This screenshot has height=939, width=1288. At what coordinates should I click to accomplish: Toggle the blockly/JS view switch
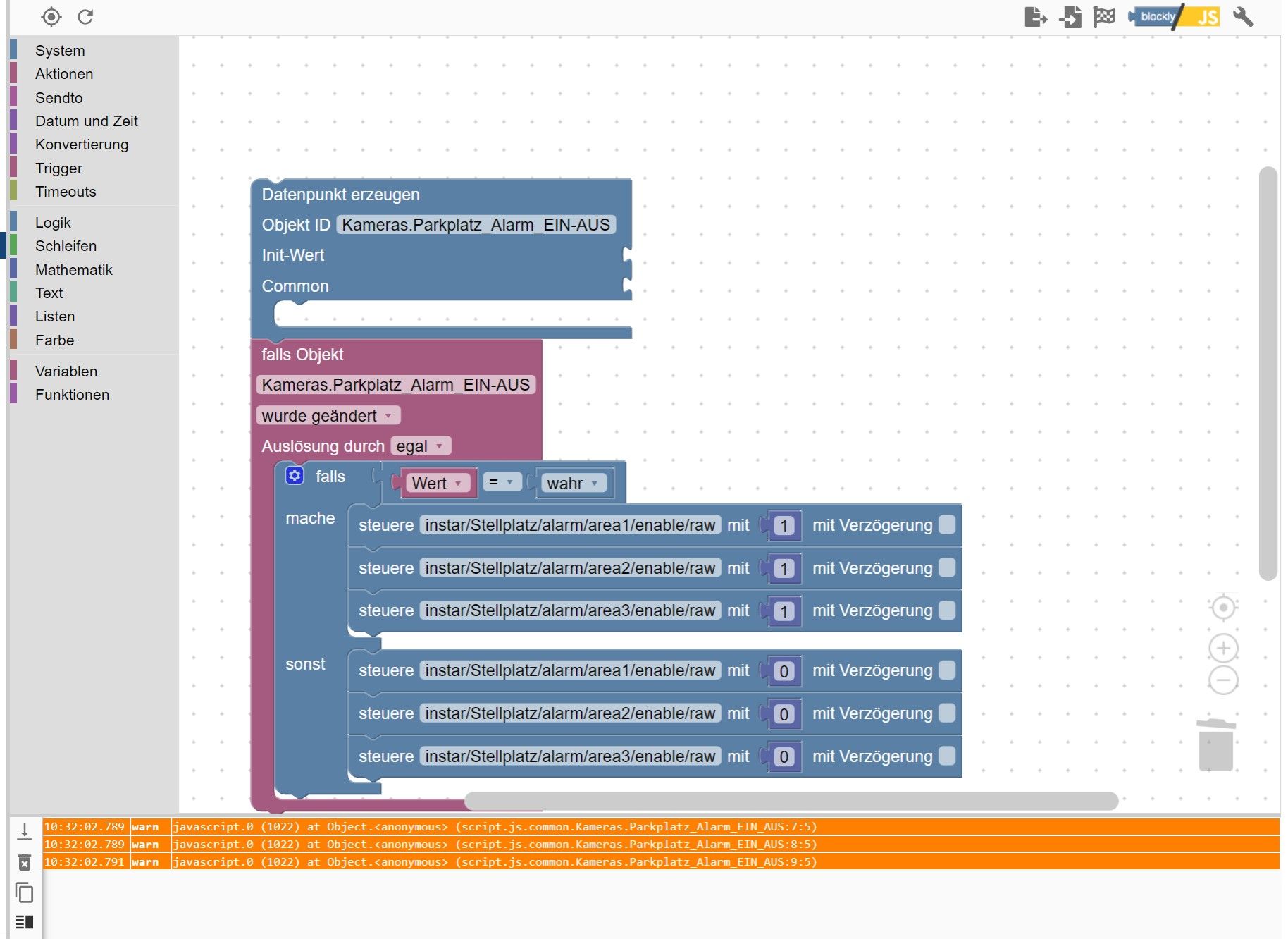click(1173, 16)
